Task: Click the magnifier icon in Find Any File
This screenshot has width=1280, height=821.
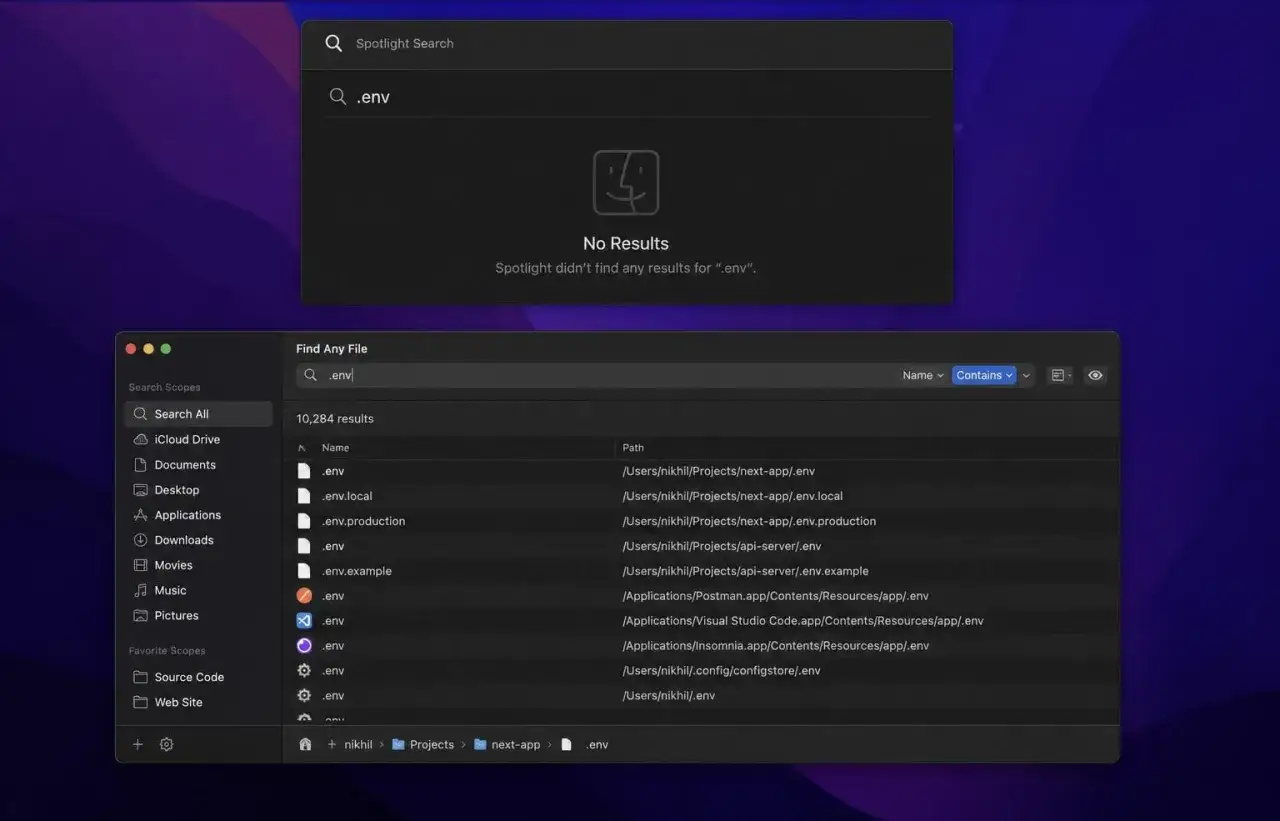Action: pyautogui.click(x=310, y=375)
